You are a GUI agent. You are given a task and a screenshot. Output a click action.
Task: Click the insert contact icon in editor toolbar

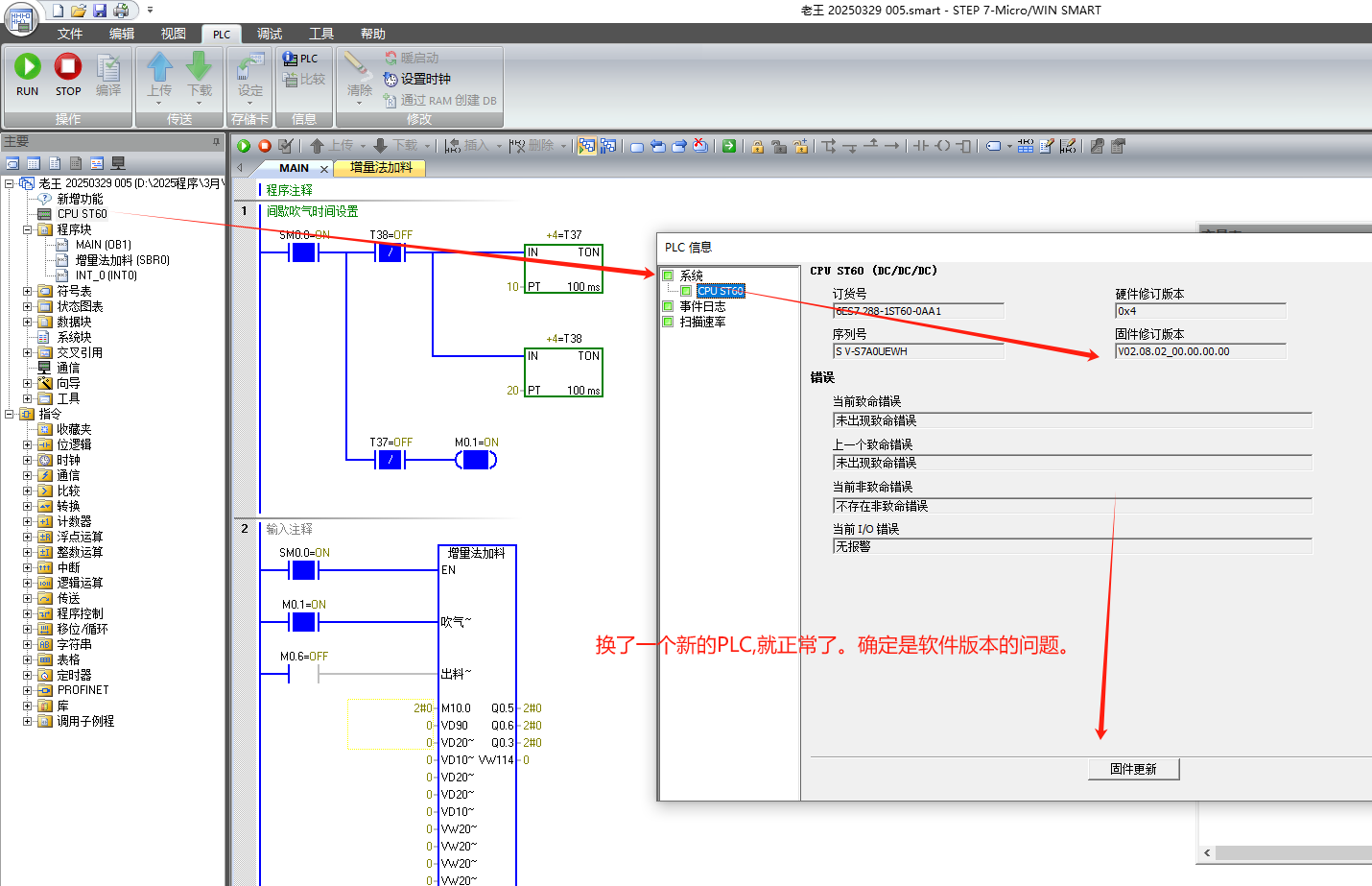(x=920, y=146)
